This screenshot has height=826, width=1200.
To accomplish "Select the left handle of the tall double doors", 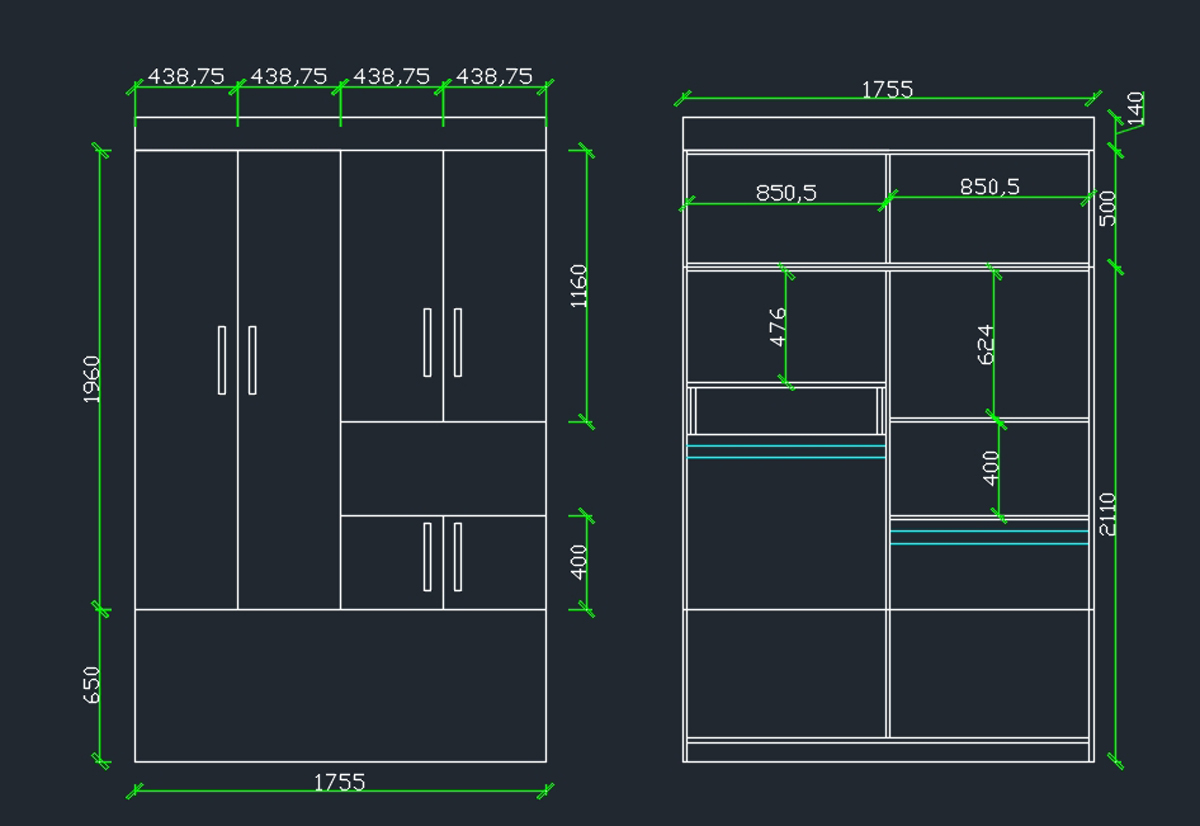I will pyautogui.click(x=222, y=360).
